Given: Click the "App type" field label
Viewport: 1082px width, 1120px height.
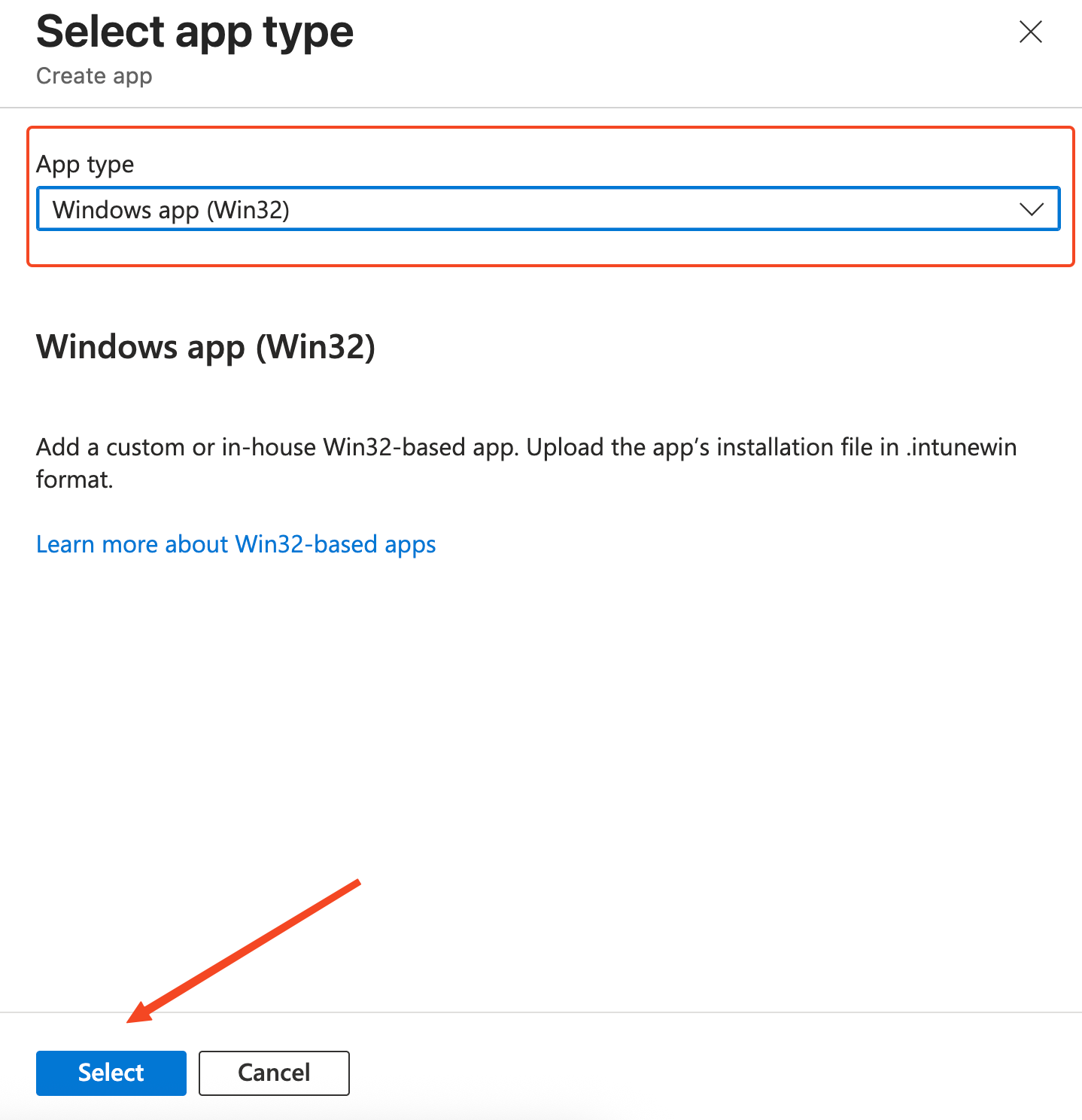Looking at the screenshot, I should [x=85, y=164].
